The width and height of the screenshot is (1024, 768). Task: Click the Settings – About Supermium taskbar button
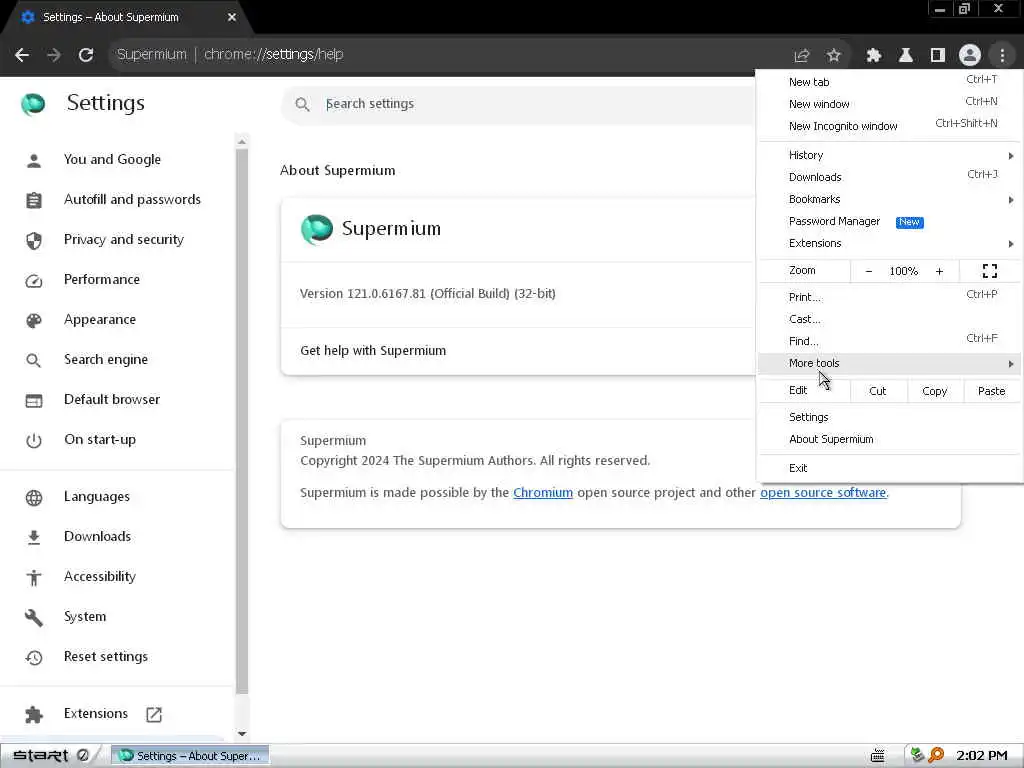[x=190, y=756]
